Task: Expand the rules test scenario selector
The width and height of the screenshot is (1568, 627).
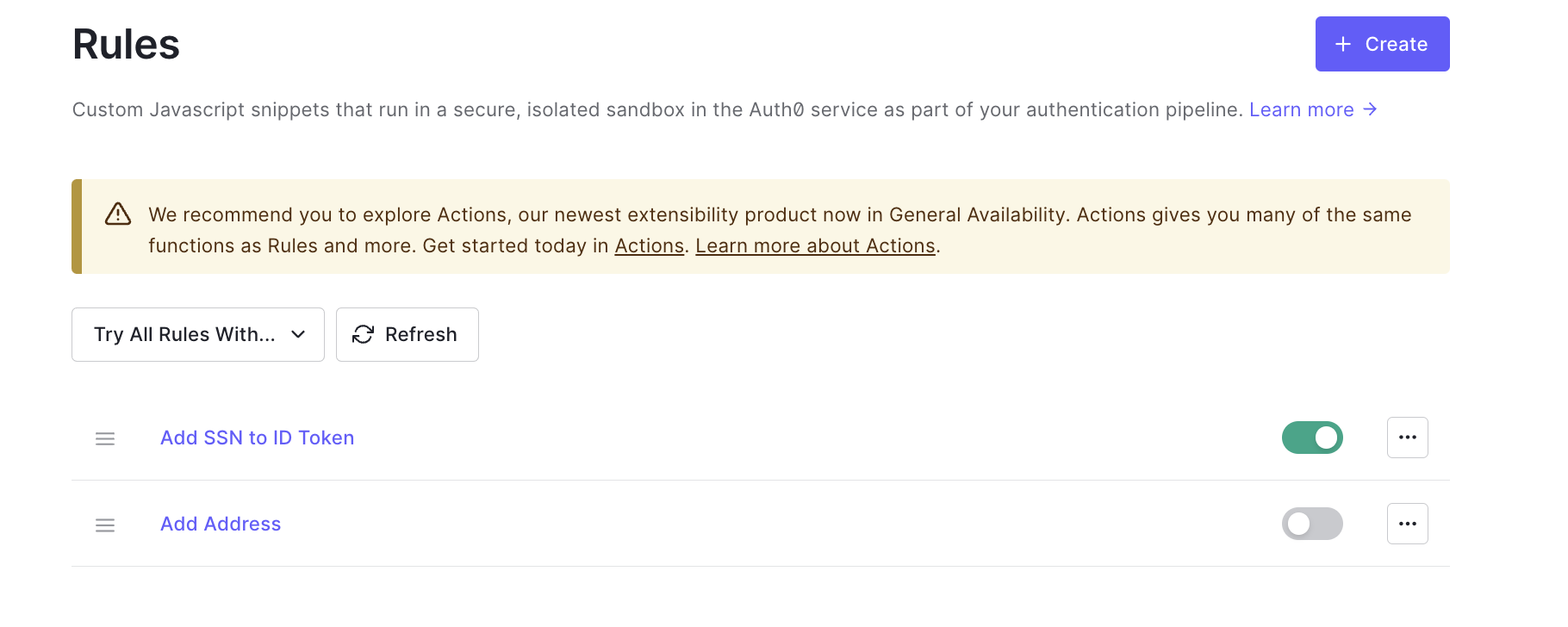Action: point(197,334)
